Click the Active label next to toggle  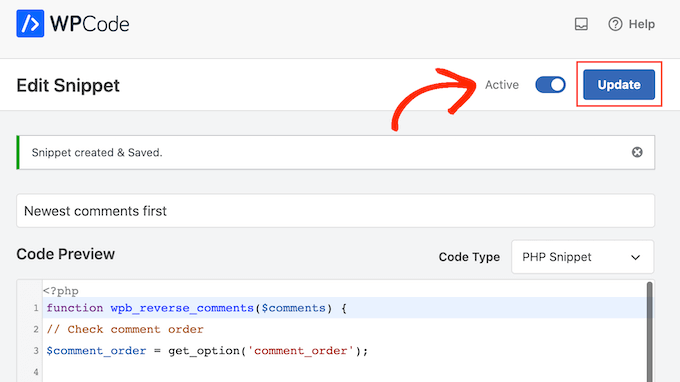502,85
